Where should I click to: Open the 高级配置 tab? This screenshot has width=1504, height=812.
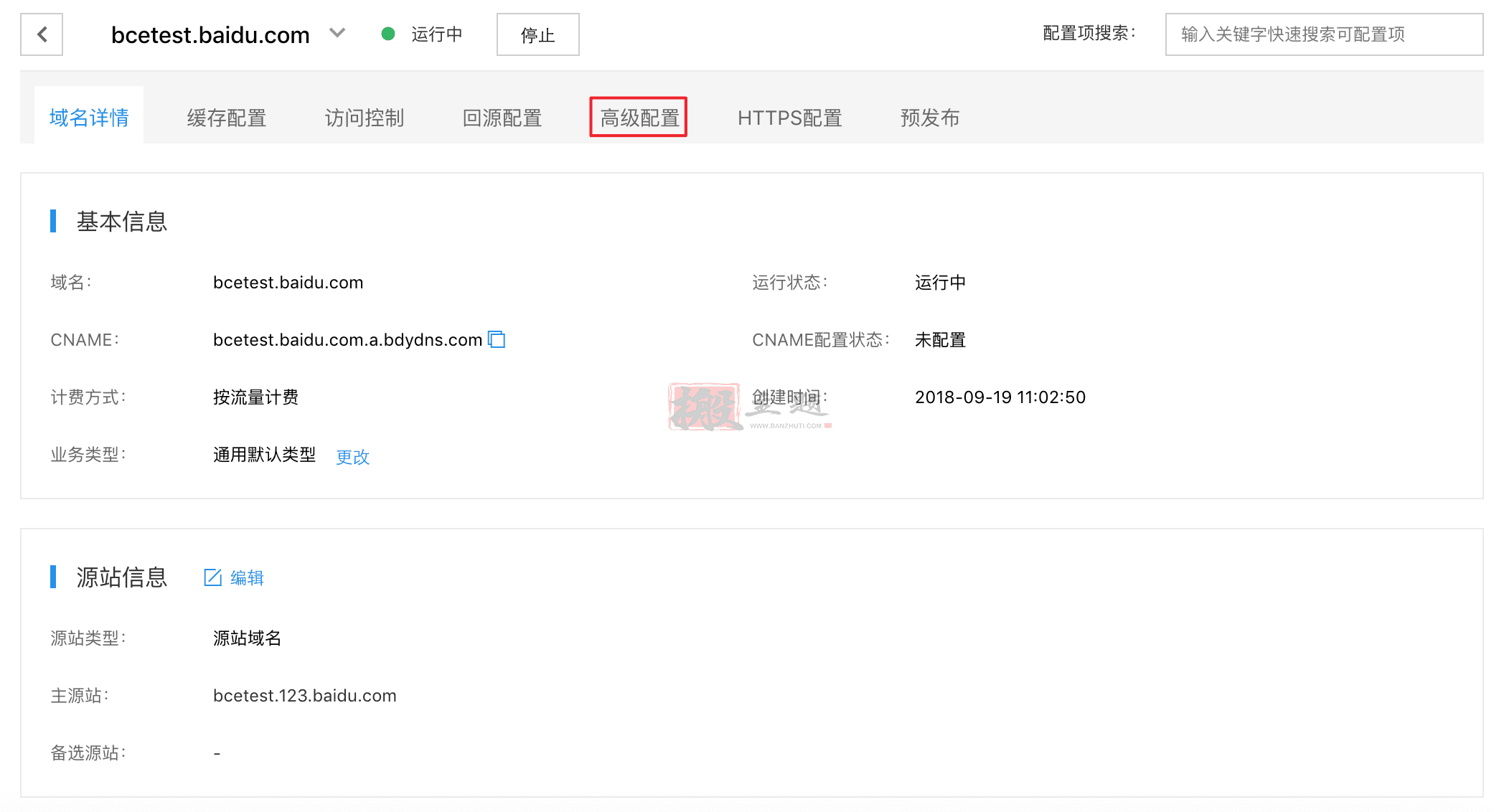pyautogui.click(x=639, y=117)
